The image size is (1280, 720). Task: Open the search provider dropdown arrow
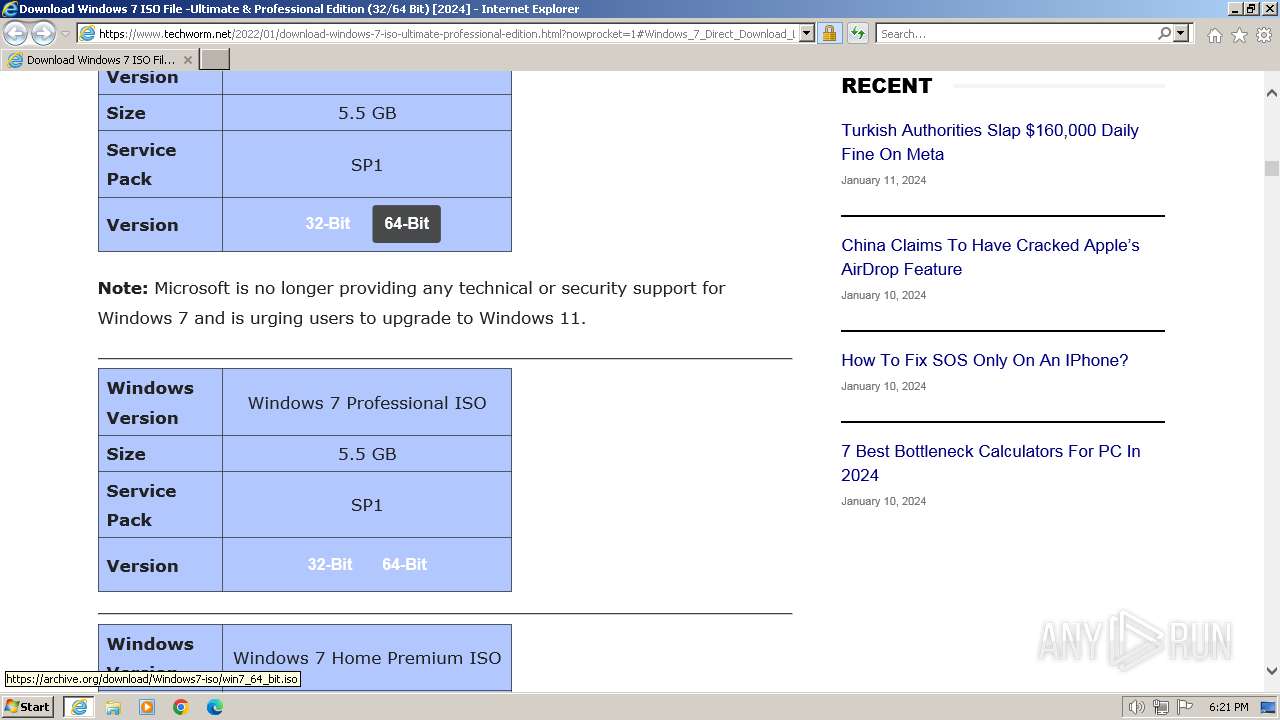tap(1181, 34)
